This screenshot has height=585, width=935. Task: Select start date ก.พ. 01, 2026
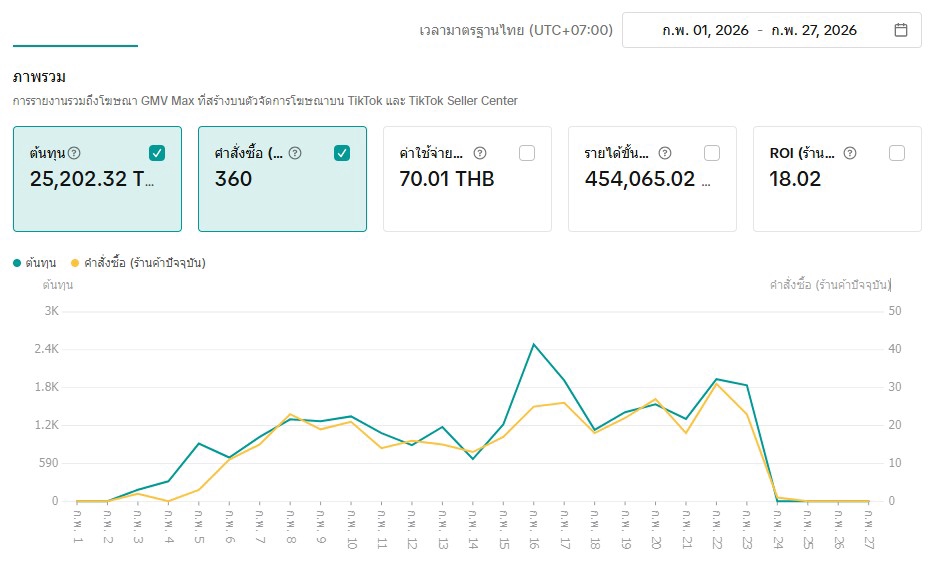coord(699,30)
